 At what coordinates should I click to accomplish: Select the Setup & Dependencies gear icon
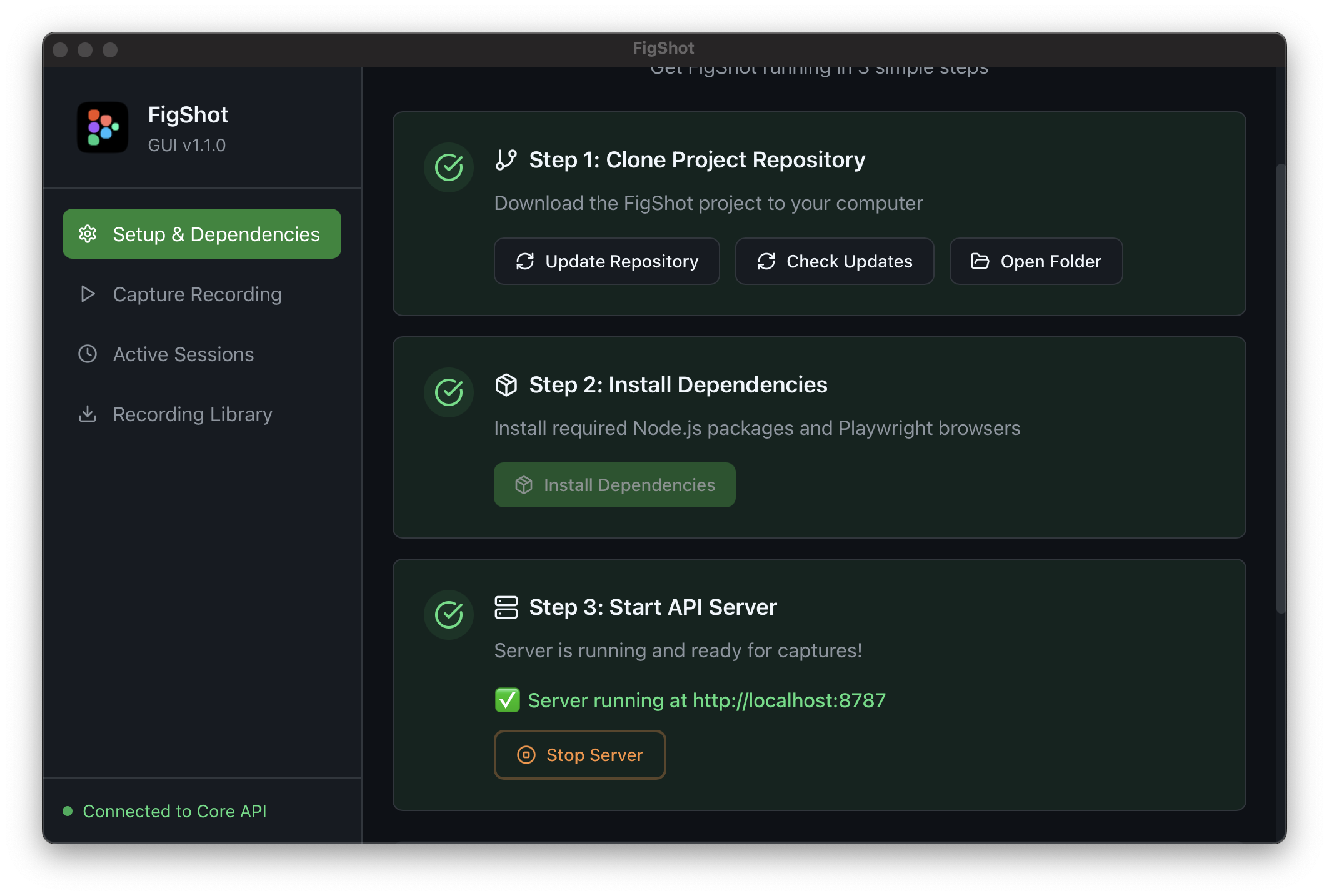88,233
